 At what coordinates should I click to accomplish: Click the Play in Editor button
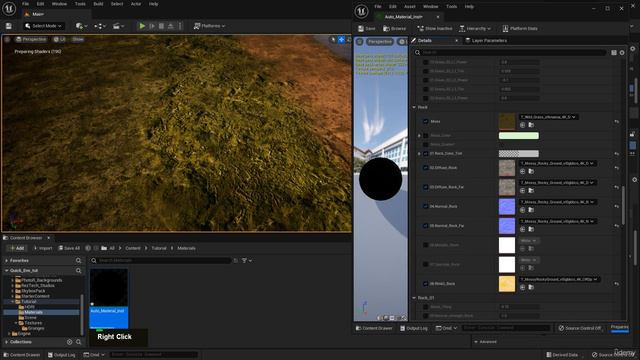[x=142, y=26]
